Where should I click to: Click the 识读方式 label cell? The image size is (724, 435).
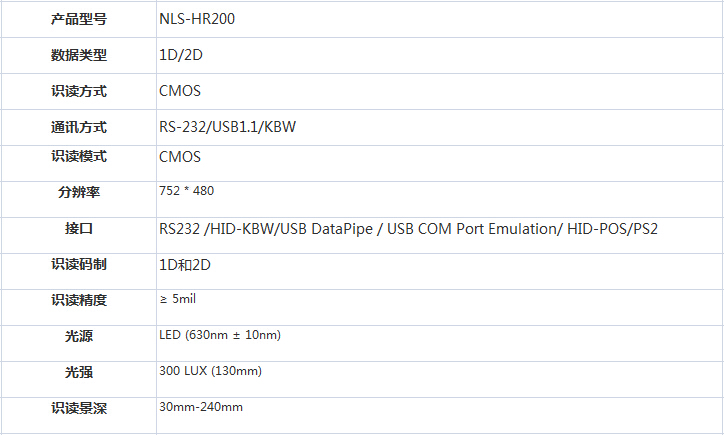(79, 91)
